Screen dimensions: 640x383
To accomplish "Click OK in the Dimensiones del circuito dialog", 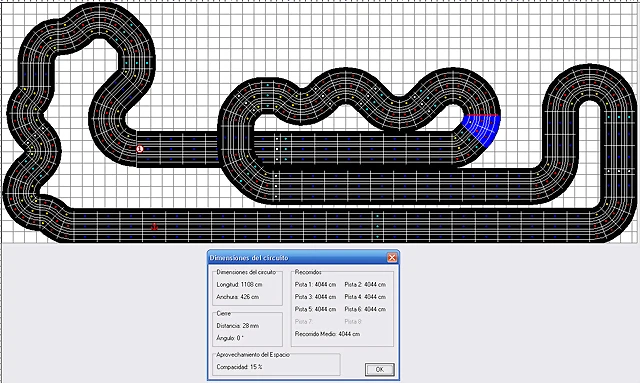I will pos(379,369).
